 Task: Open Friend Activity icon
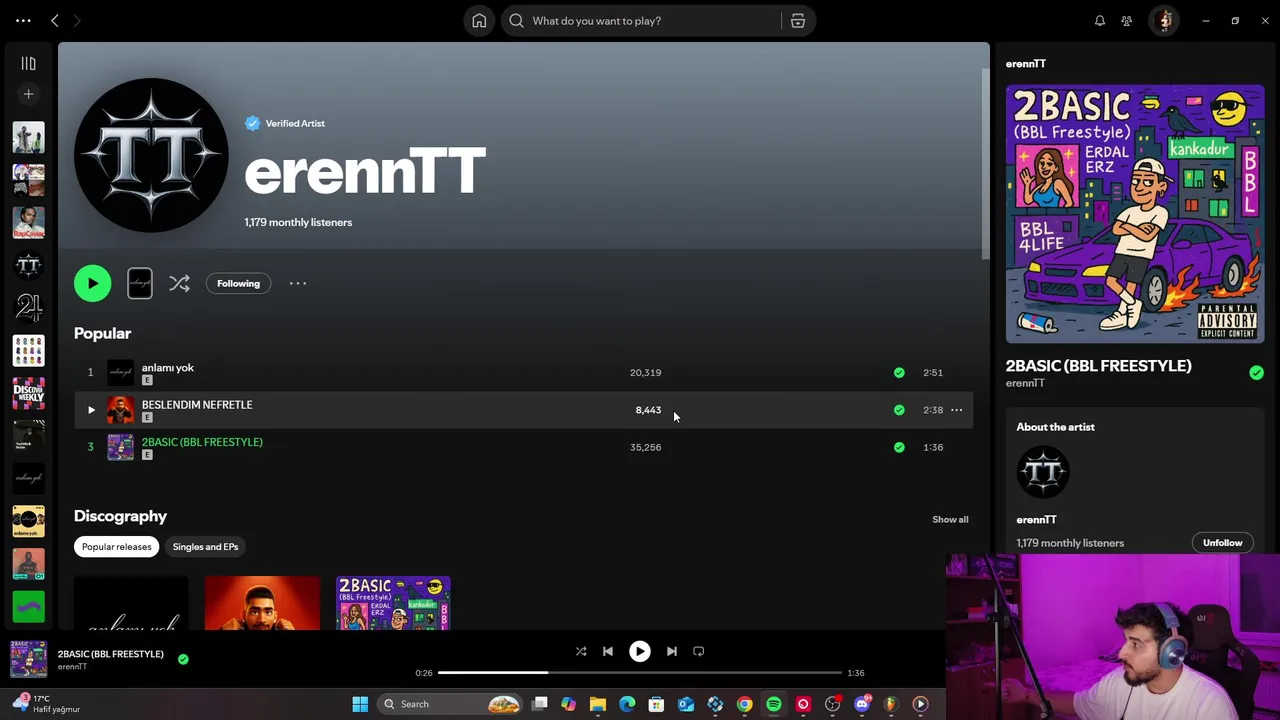[1127, 20]
